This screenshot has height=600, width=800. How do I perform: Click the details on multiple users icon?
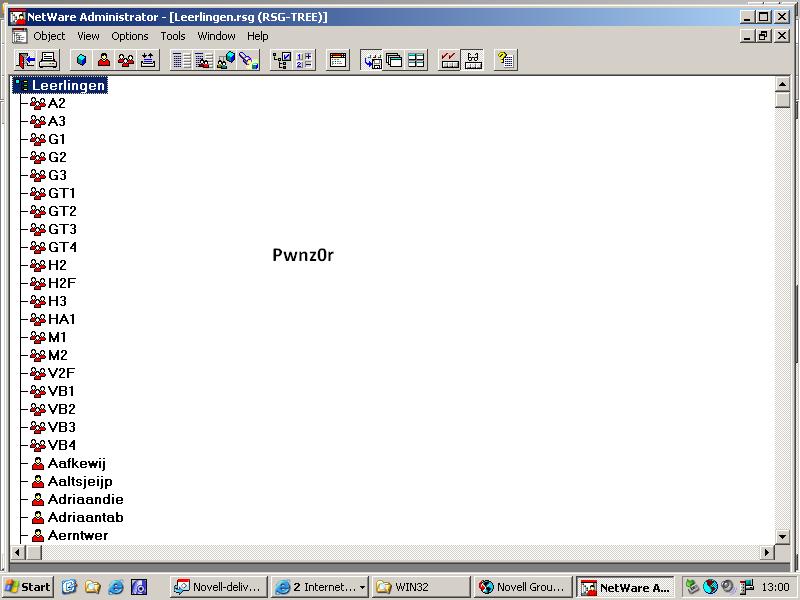tap(204, 60)
